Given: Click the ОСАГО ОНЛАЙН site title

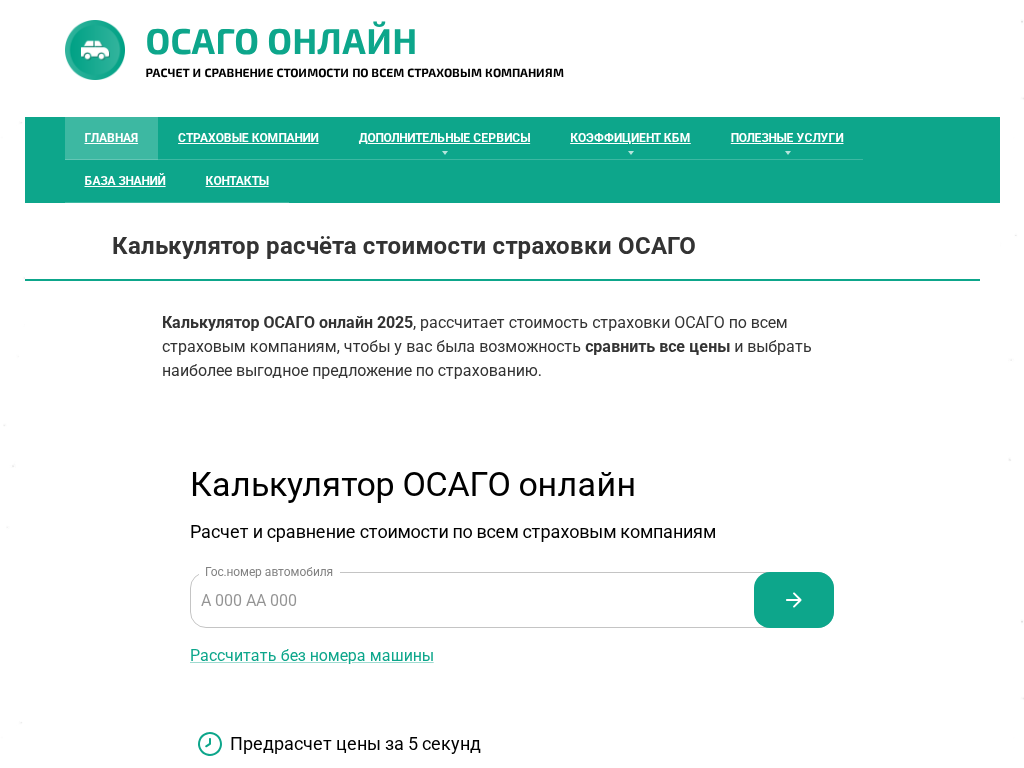Looking at the screenshot, I should pyautogui.click(x=281, y=42).
